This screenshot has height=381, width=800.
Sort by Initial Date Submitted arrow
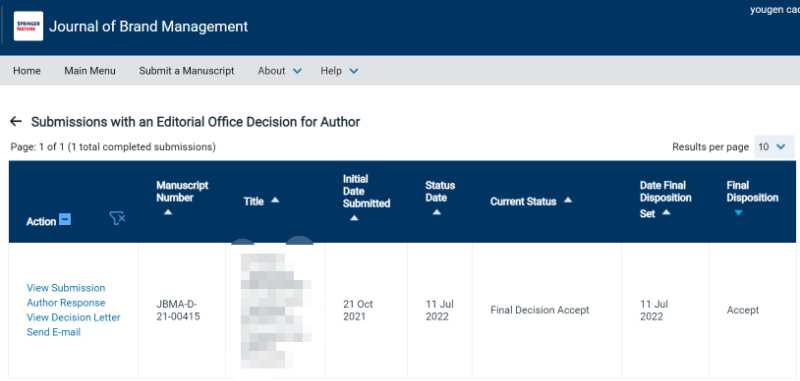[x=354, y=218]
